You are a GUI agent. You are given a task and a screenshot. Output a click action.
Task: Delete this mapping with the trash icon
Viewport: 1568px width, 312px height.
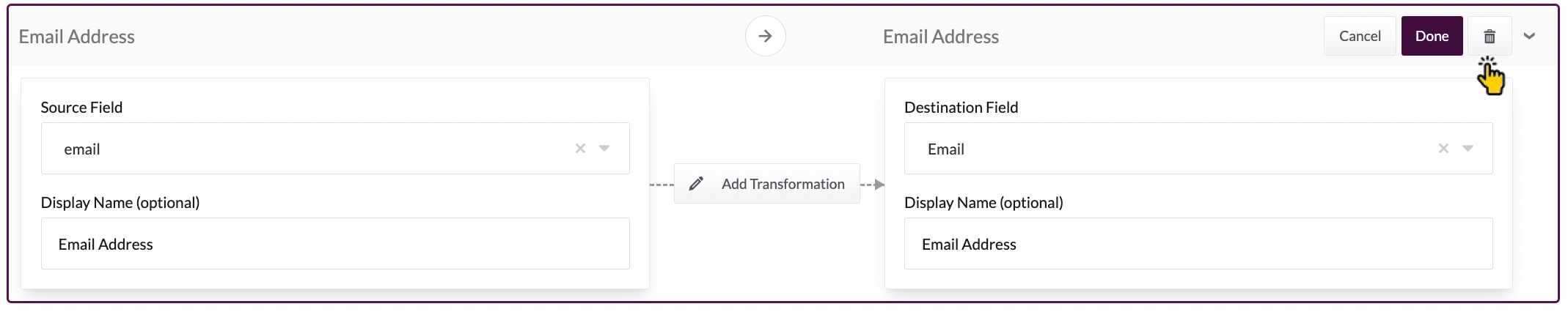click(x=1489, y=36)
